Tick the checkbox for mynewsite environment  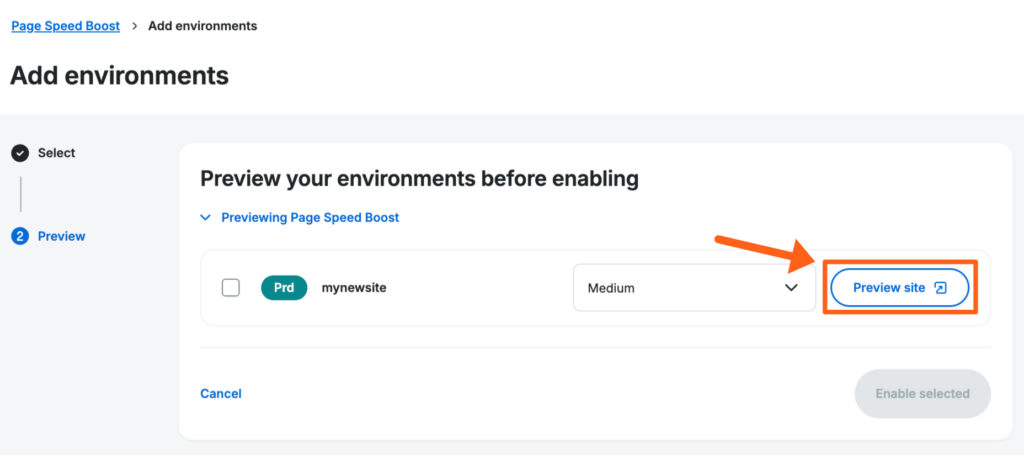(x=231, y=287)
